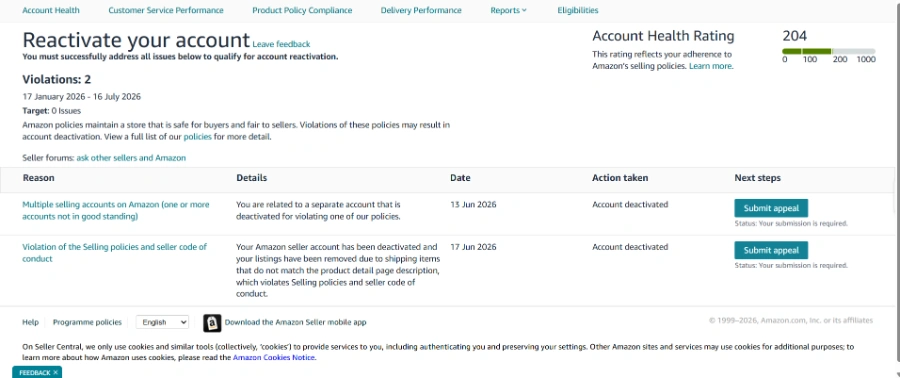900x378 pixels.
Task: Click the Violations: 2 heading
Action: pos(56,79)
